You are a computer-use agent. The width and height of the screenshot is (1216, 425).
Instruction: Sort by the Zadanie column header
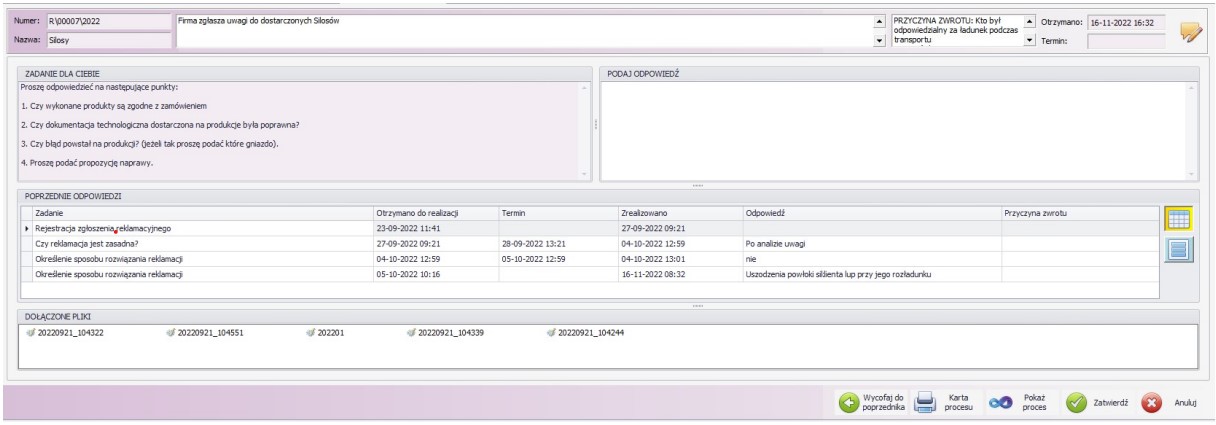coord(200,213)
